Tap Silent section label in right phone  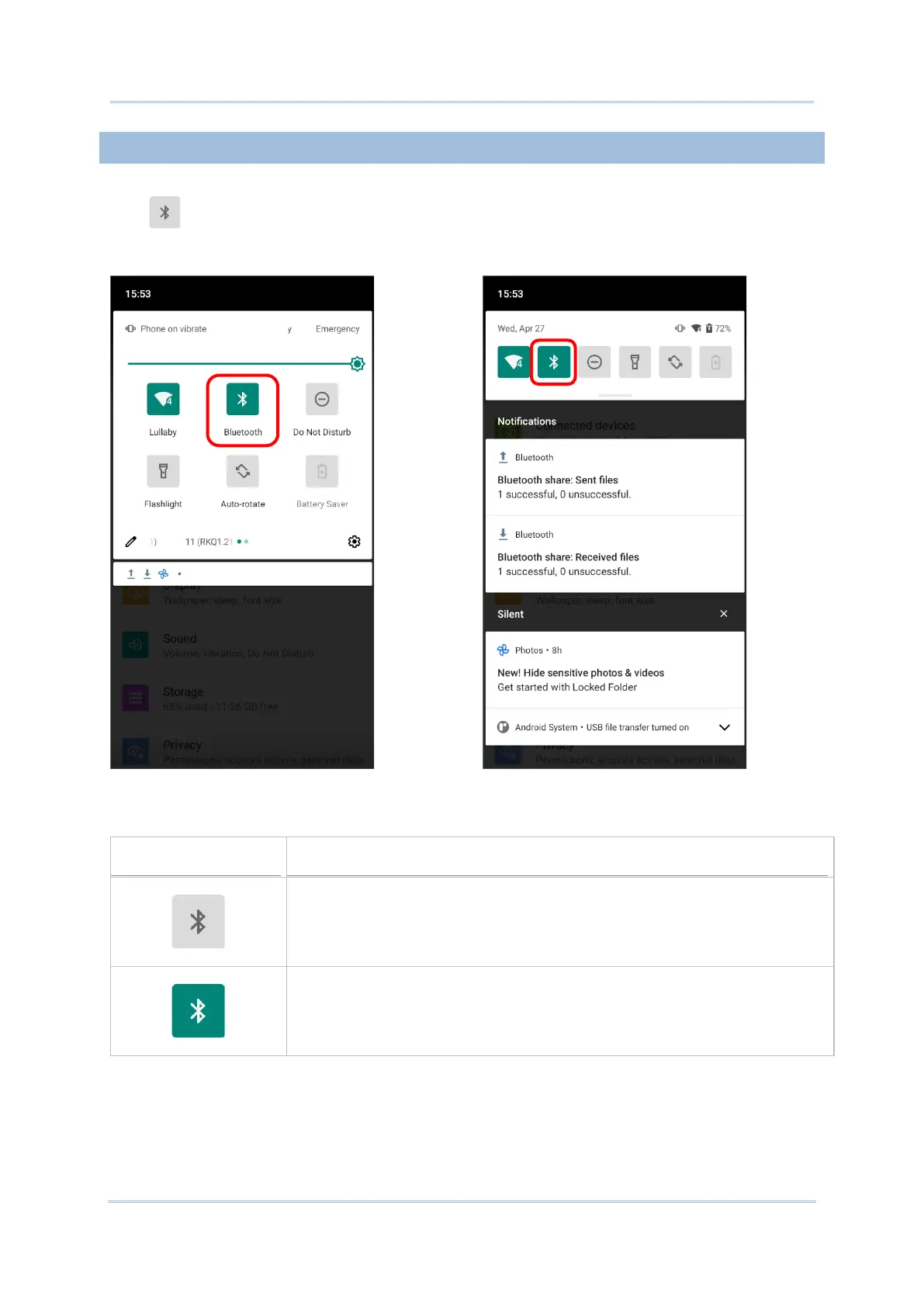[x=510, y=614]
